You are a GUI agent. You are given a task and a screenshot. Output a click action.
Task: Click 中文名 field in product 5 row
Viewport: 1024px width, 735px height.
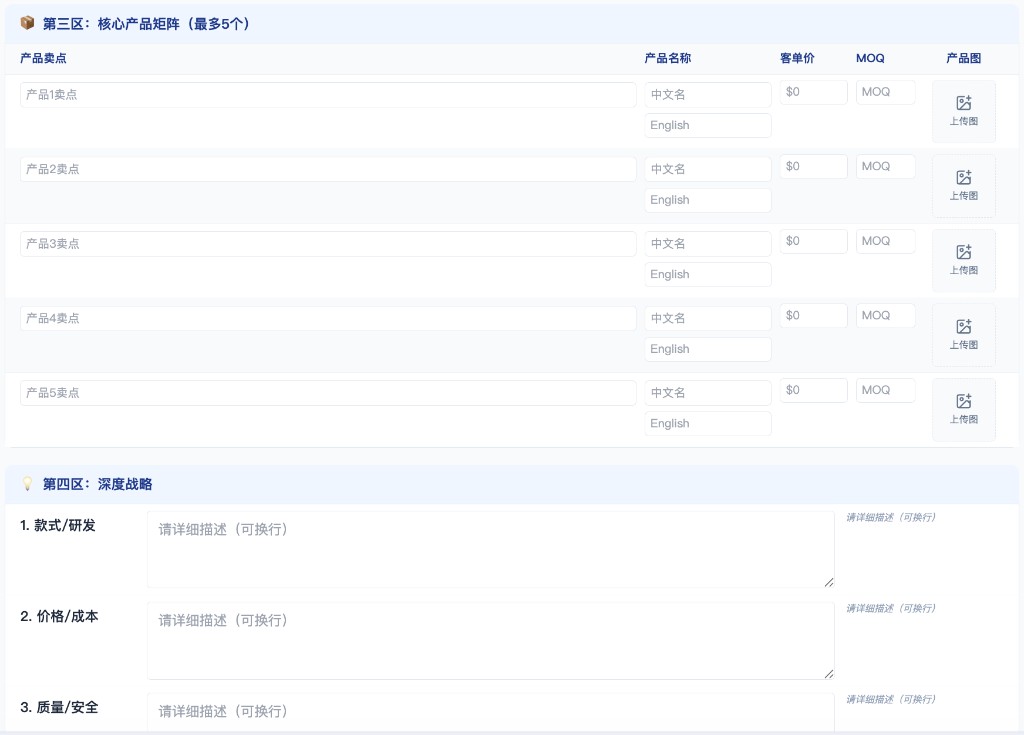point(708,393)
